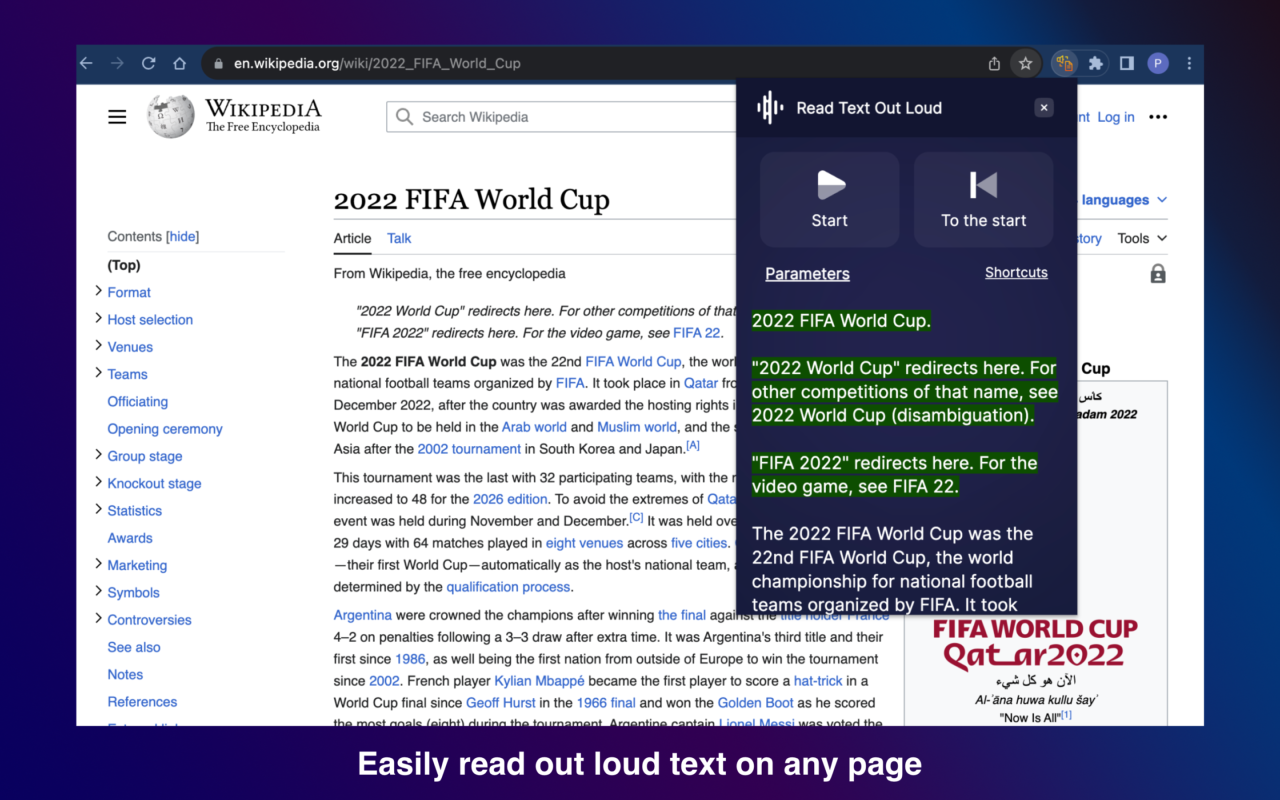Reload the Wikipedia page

148,63
